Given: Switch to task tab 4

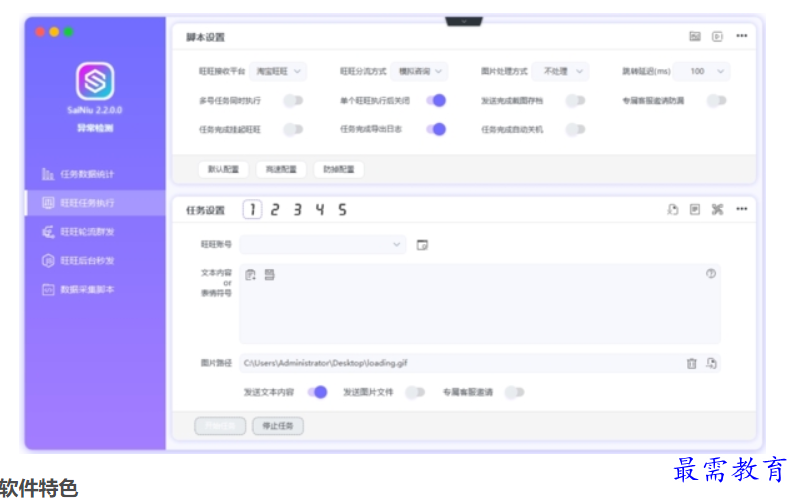Looking at the screenshot, I should click(x=320, y=209).
